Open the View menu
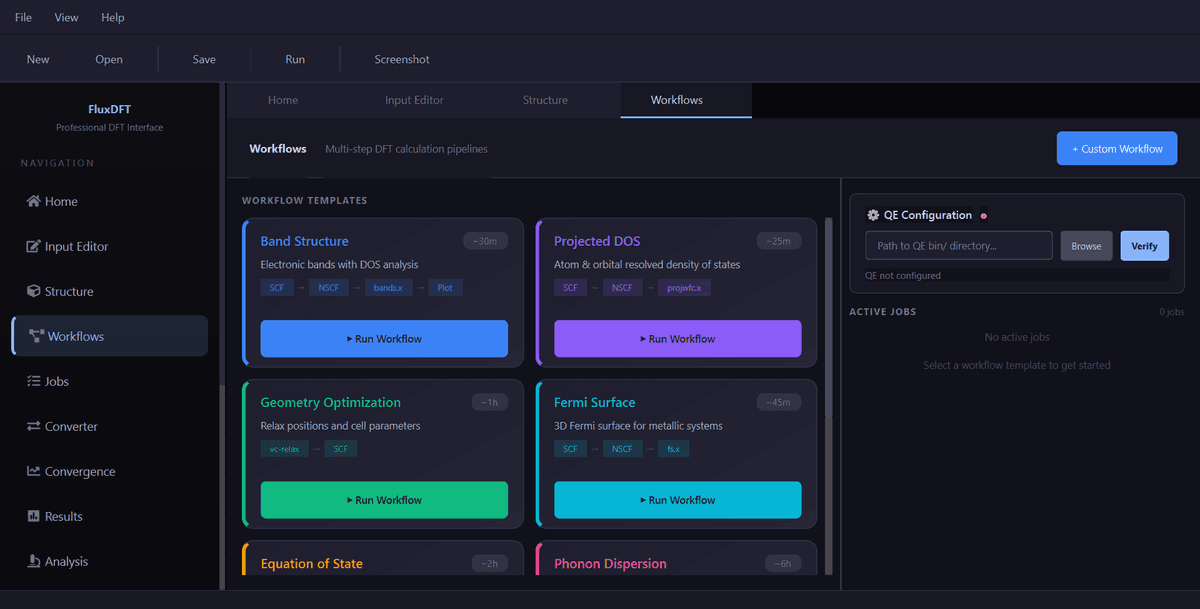This screenshot has height=609, width=1200. [x=66, y=17]
